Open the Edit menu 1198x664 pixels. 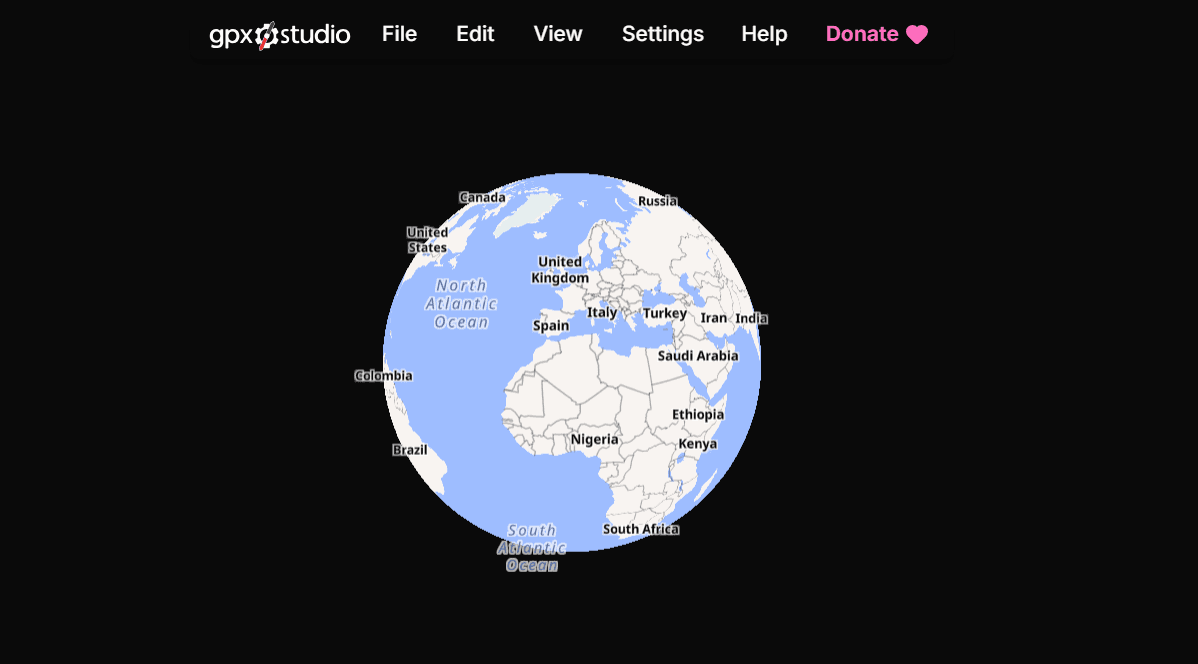click(475, 34)
